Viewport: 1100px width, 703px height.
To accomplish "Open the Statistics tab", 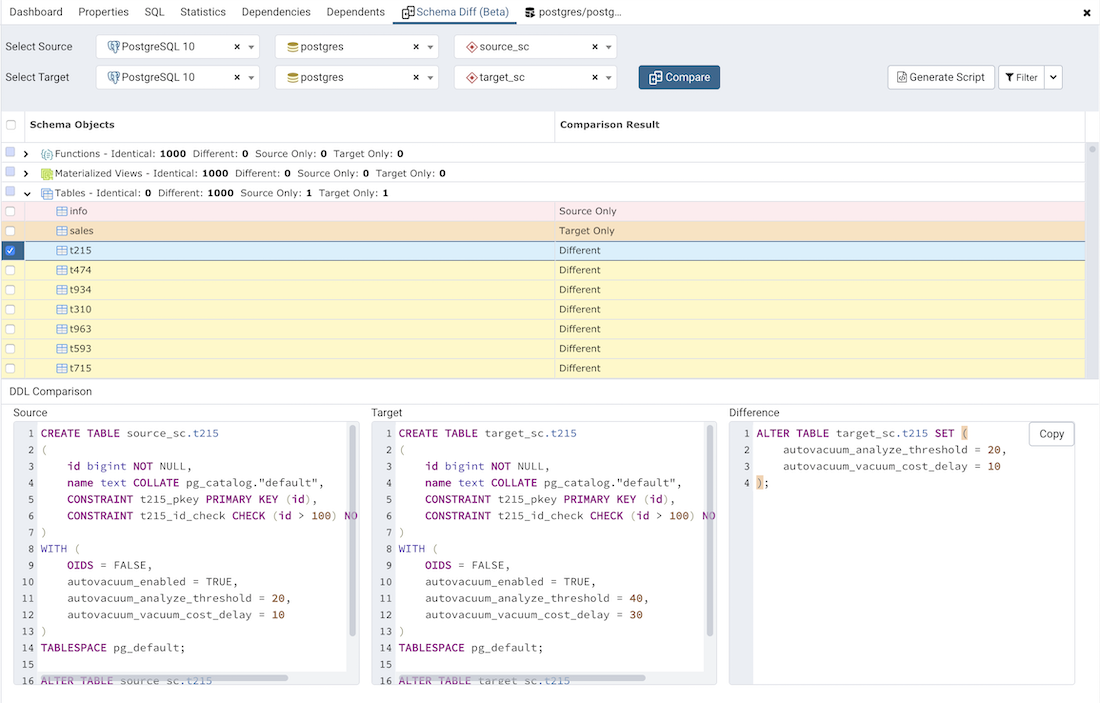I will click(203, 12).
